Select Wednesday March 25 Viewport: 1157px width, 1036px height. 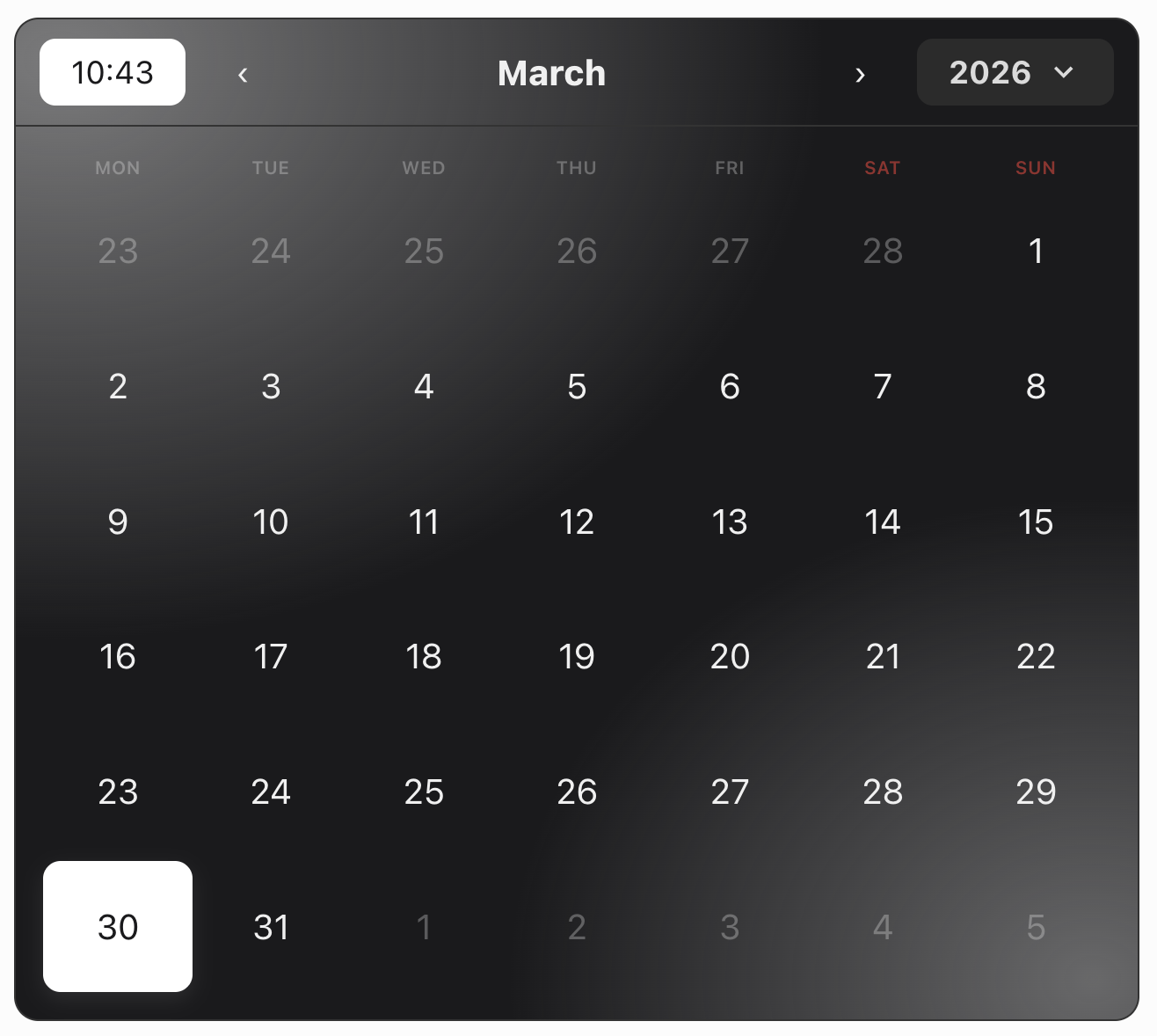click(x=424, y=792)
